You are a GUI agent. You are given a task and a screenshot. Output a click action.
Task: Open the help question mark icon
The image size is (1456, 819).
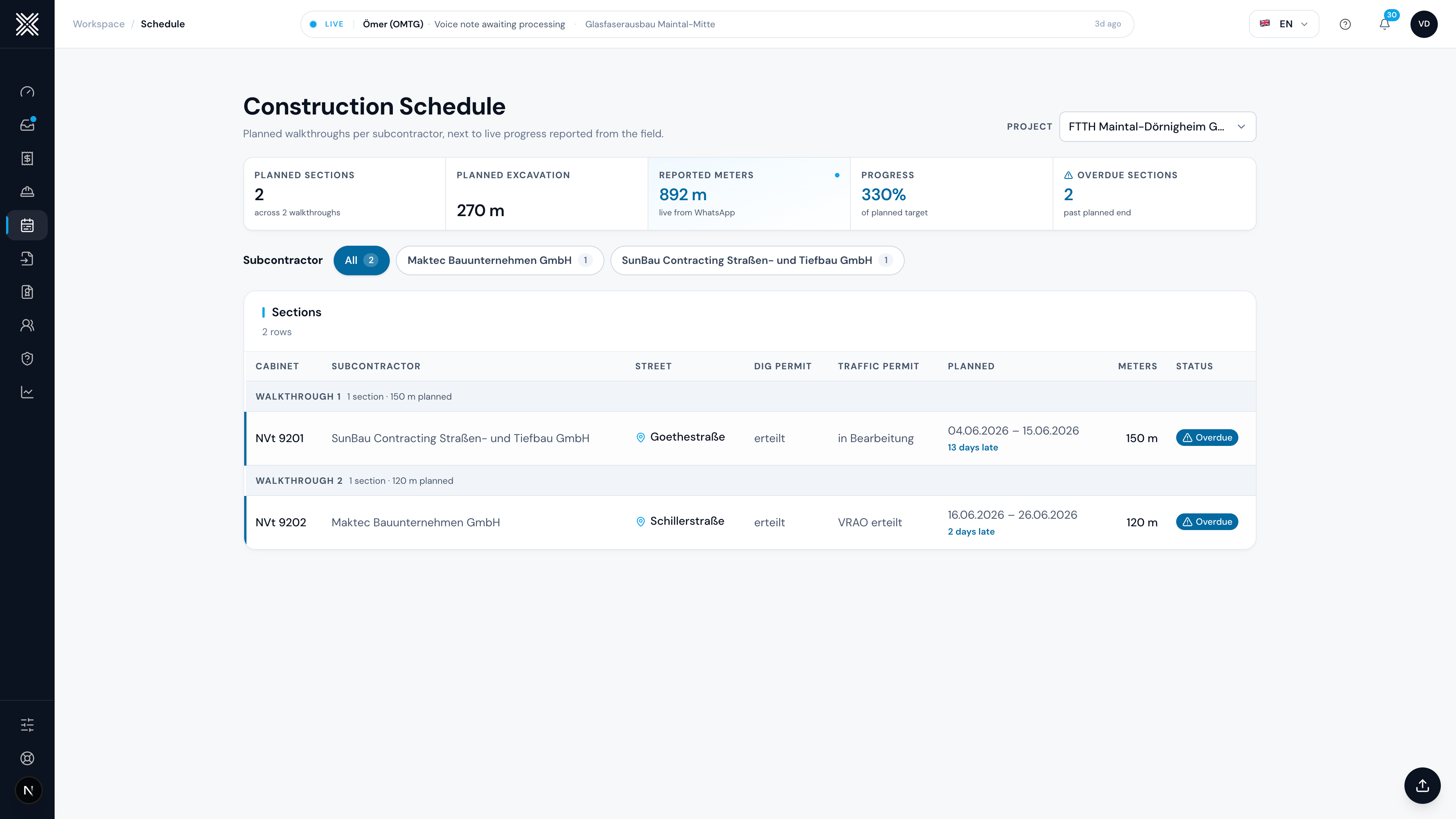[x=1345, y=24]
